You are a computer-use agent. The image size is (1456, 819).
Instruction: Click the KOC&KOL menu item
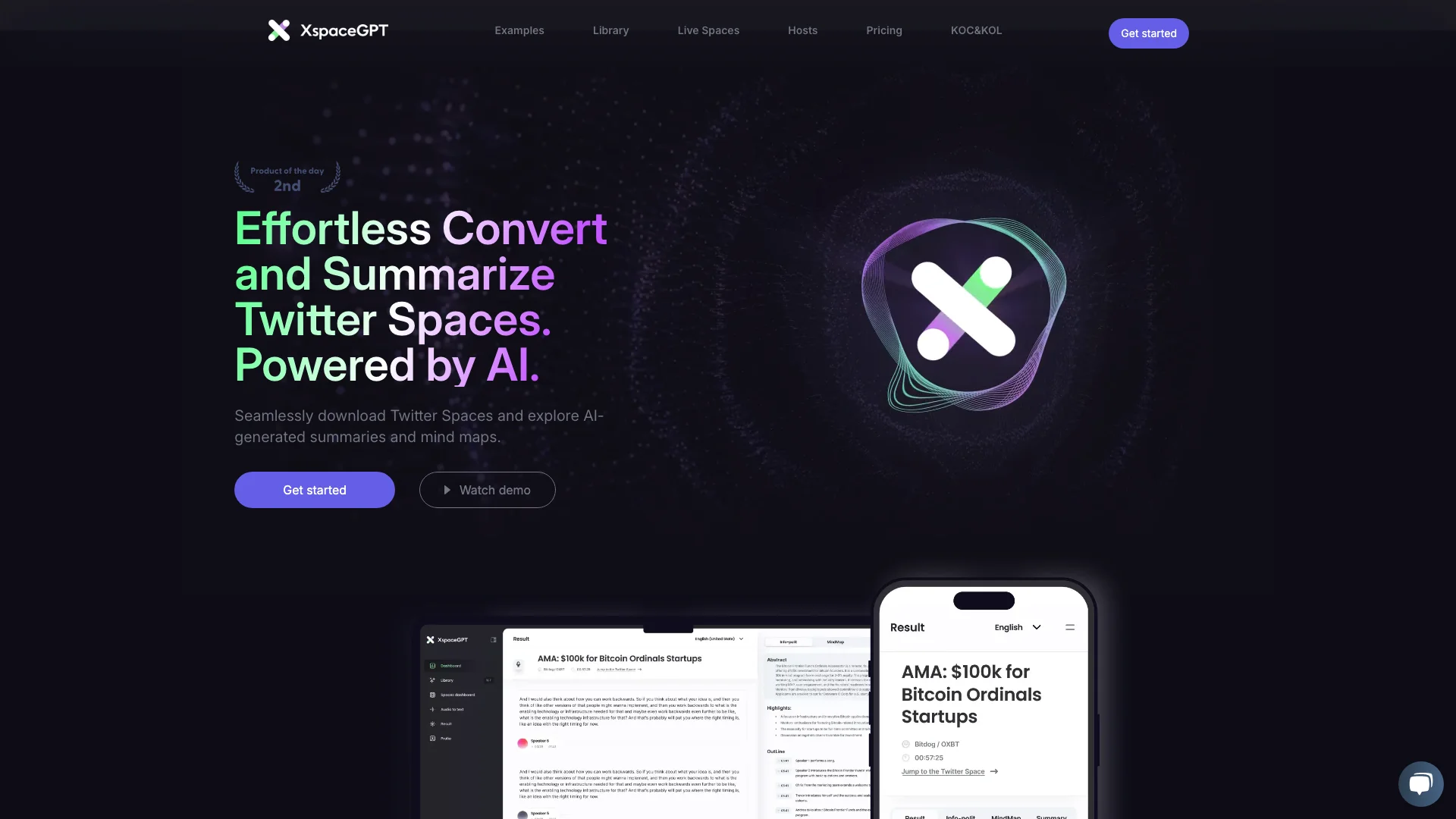click(x=976, y=32)
